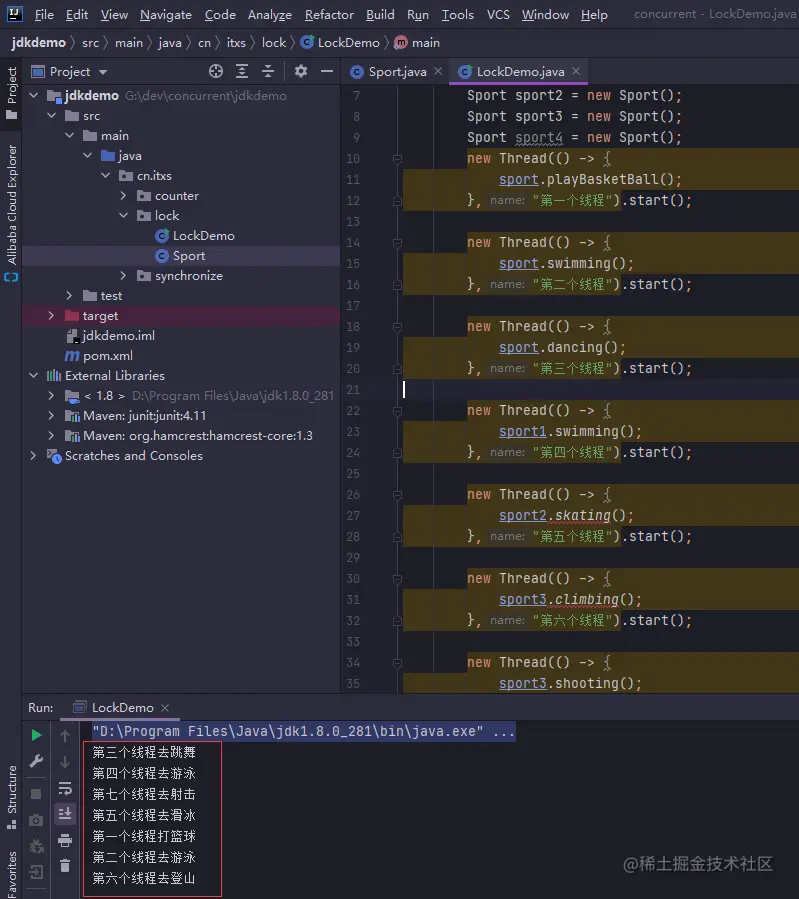This screenshot has height=899, width=799.
Task: Open the Project view dropdown arrow
Action: coord(103,72)
